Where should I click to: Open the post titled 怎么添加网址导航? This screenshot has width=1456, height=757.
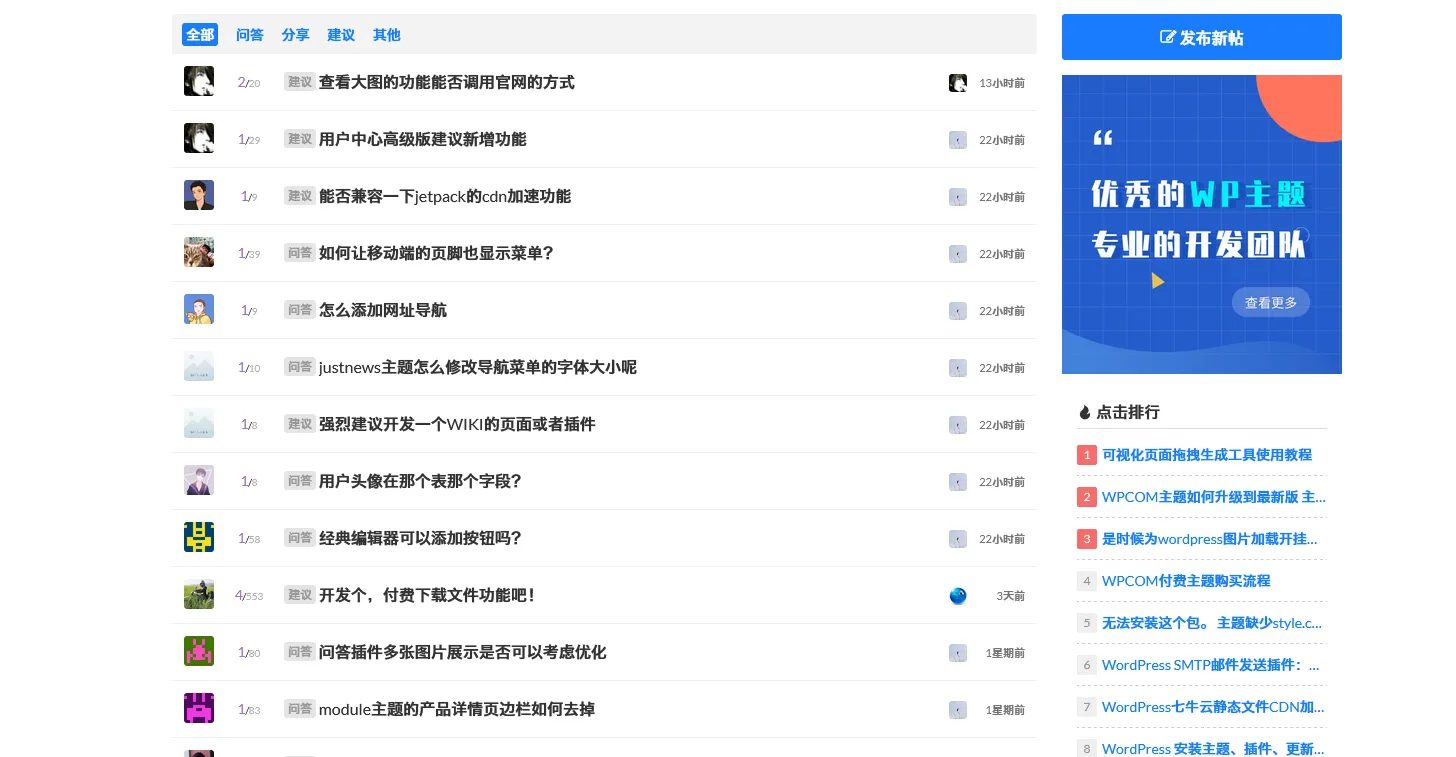(x=382, y=310)
